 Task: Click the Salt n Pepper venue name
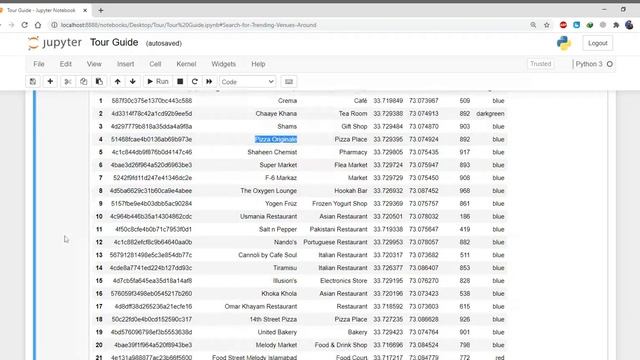click(x=278, y=229)
